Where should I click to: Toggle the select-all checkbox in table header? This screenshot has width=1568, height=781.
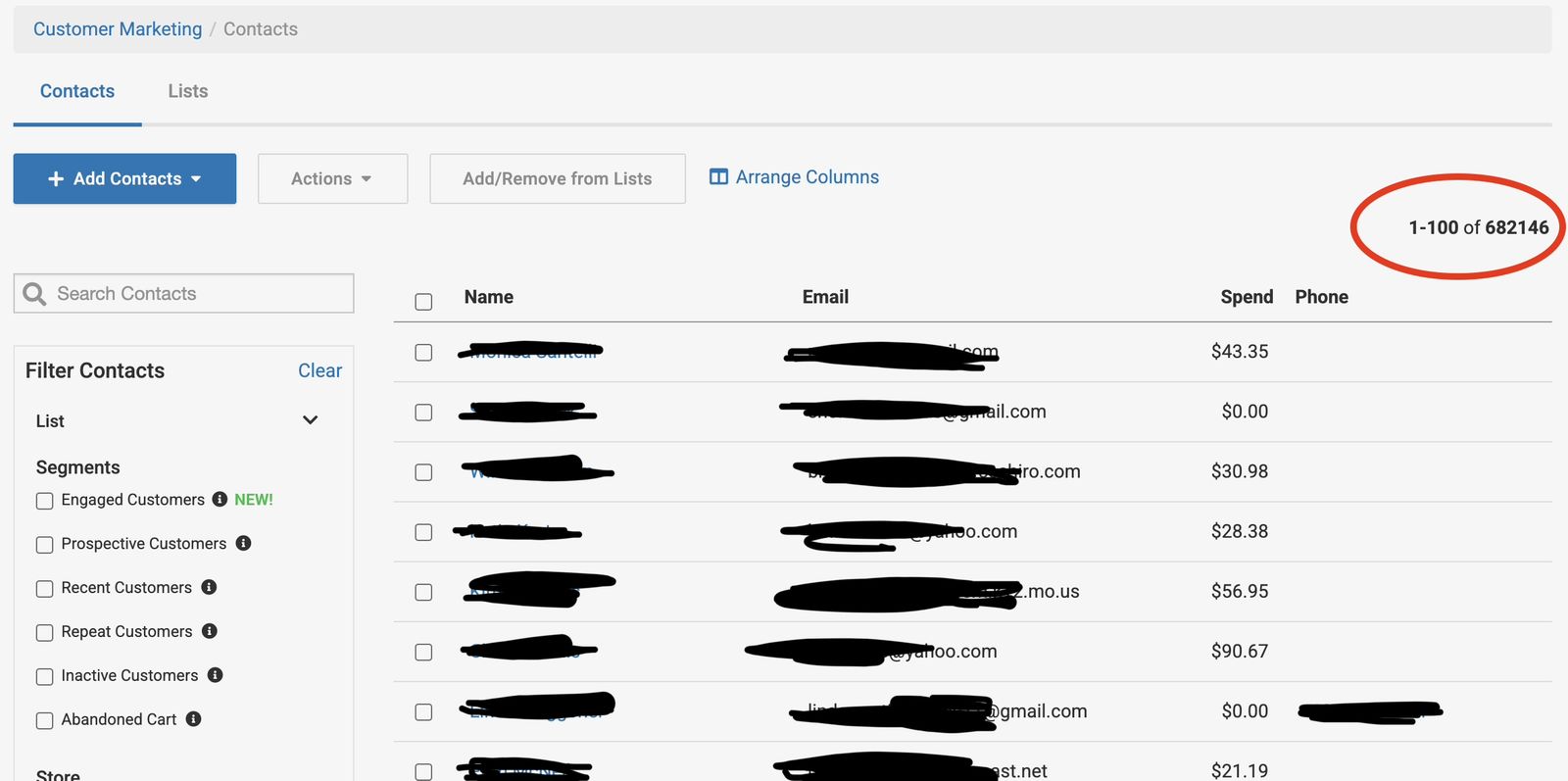pos(423,302)
